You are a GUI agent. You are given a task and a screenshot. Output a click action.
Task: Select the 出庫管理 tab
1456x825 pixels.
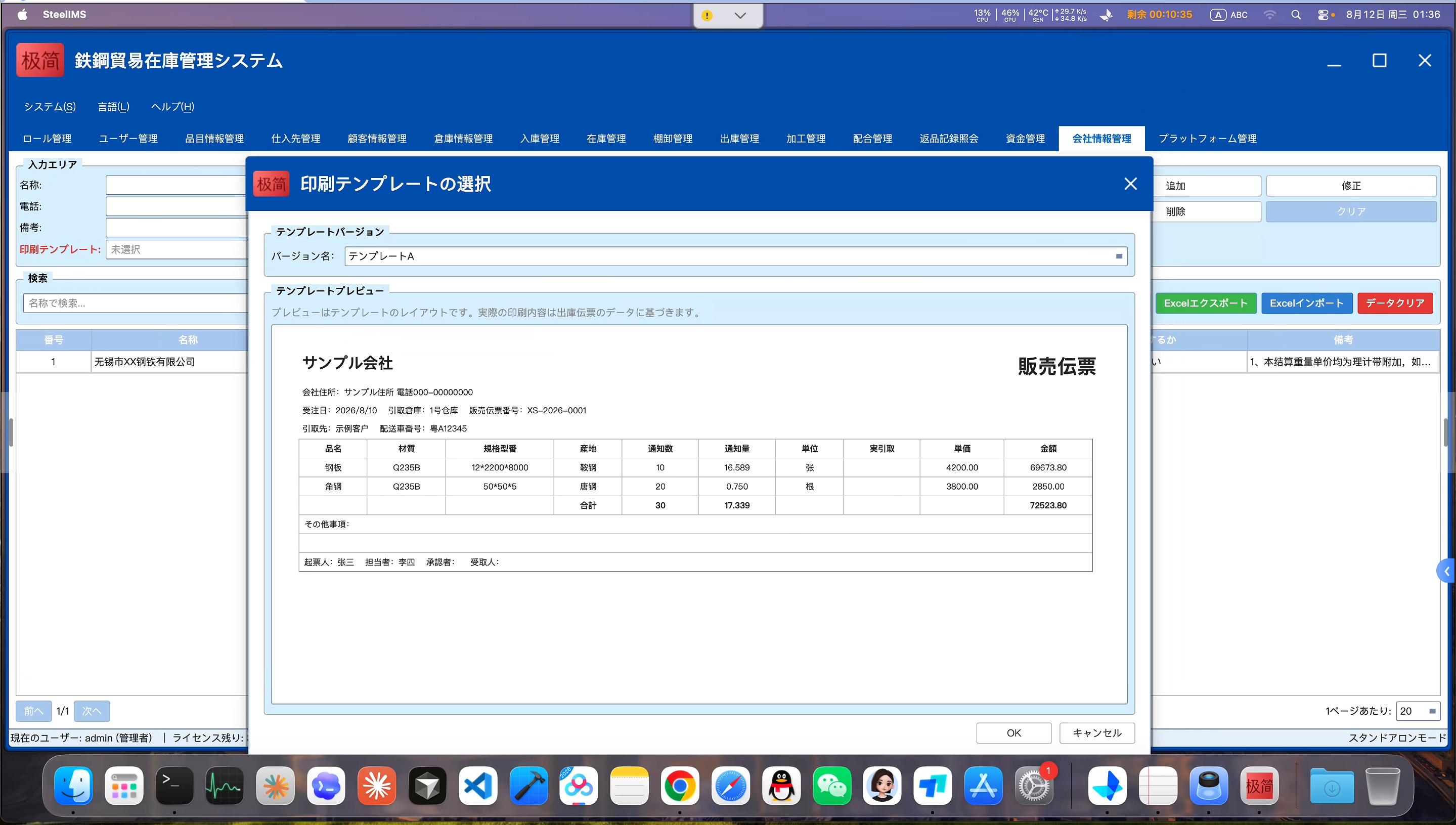click(739, 138)
